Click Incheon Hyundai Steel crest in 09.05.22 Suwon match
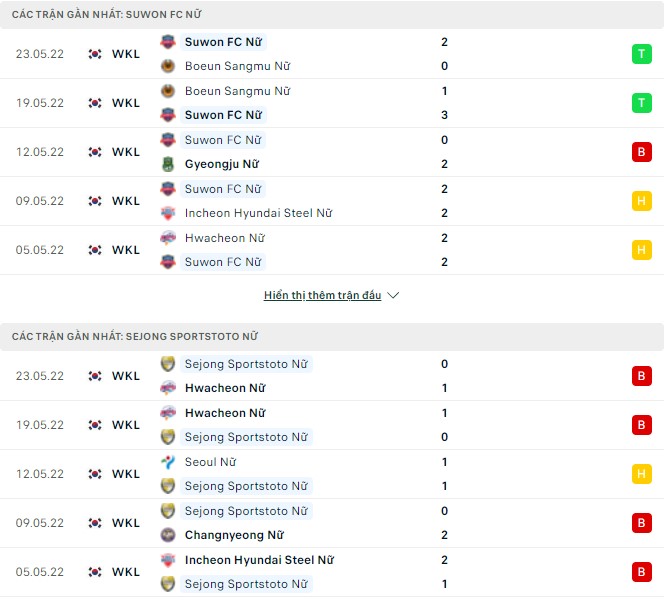Viewport: 670px width, 600px height. coord(168,213)
